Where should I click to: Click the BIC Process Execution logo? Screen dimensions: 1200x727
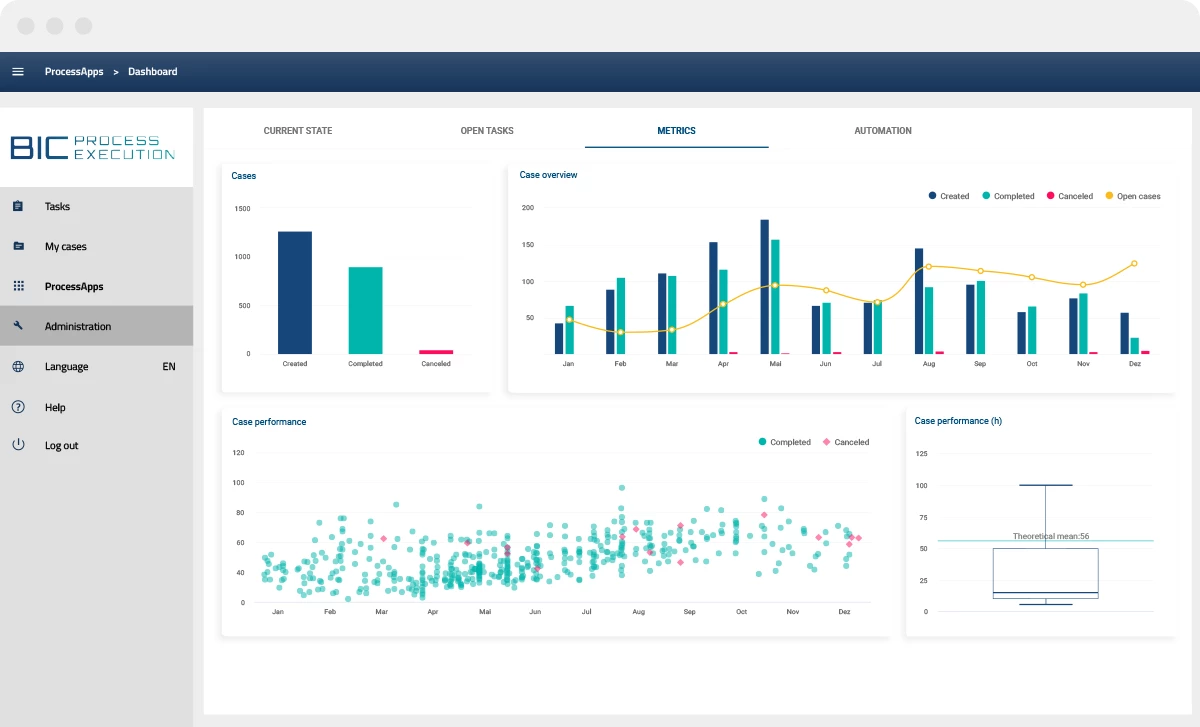point(92,147)
